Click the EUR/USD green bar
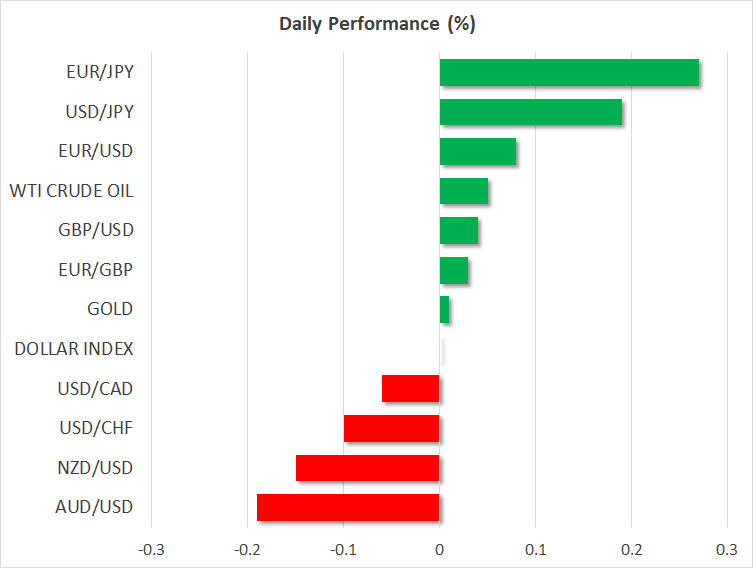This screenshot has width=753, height=568. [478, 151]
